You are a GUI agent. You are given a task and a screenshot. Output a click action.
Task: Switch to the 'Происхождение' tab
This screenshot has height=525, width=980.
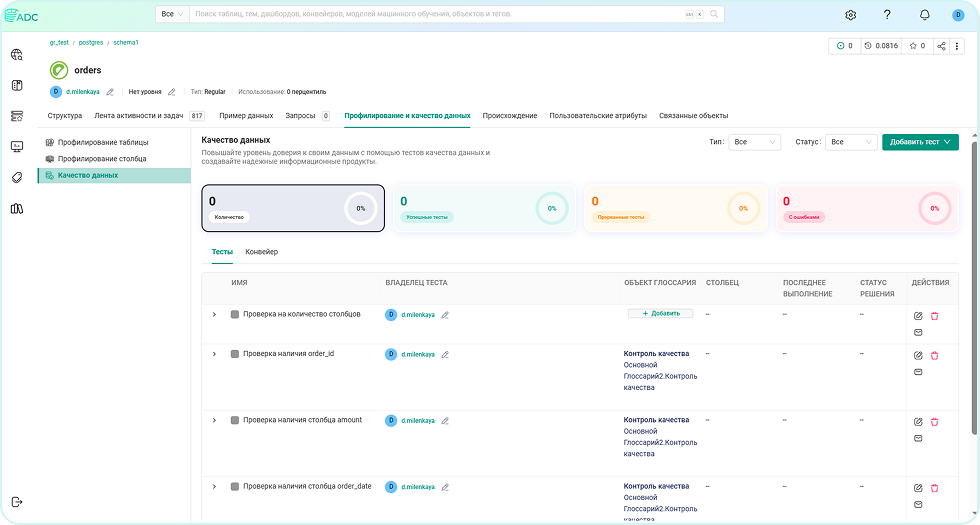(x=509, y=116)
